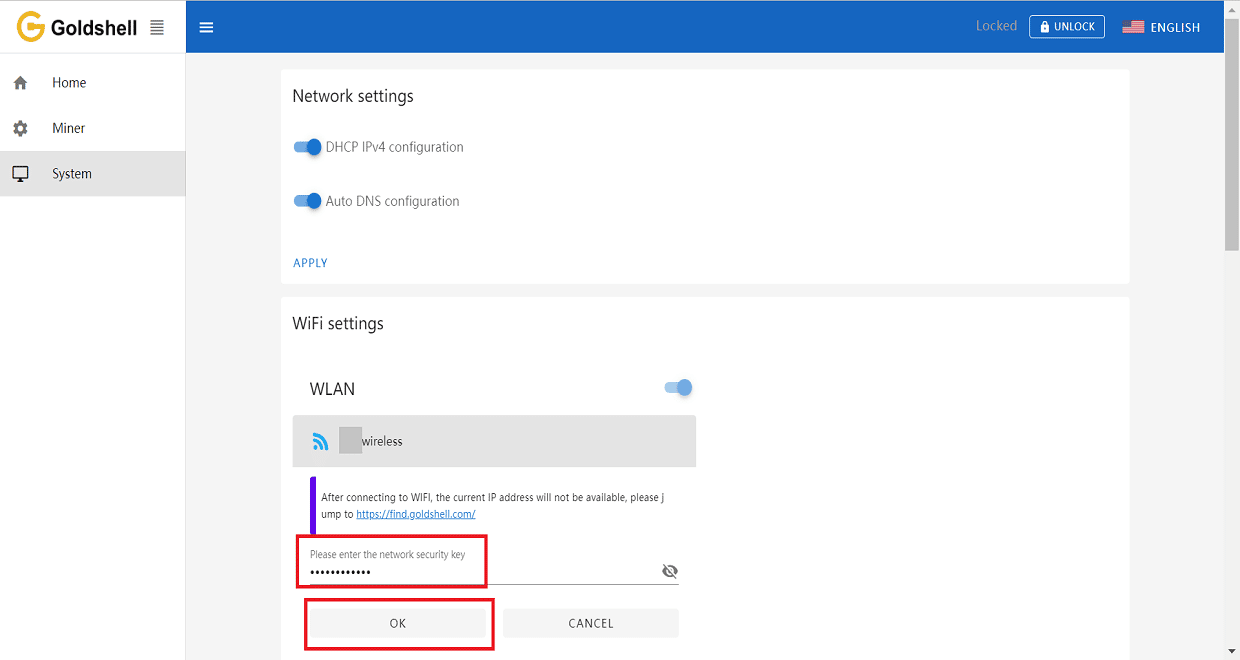Image resolution: width=1240 pixels, height=660 pixels.
Task: Click APPLY in Network settings
Action: coord(310,263)
